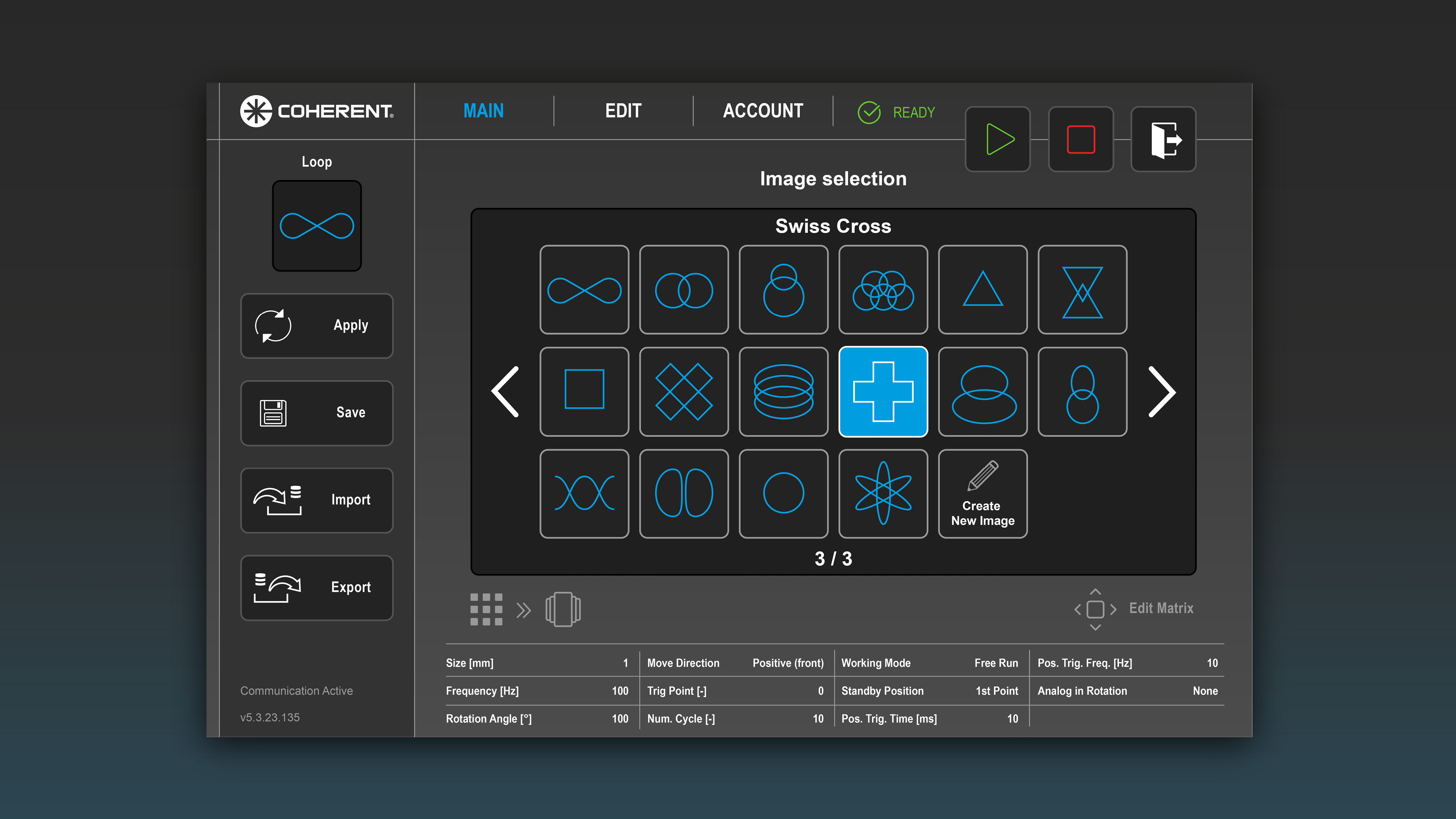Click the Save disk icon
The height and width of the screenshot is (819, 1456).
tap(273, 413)
